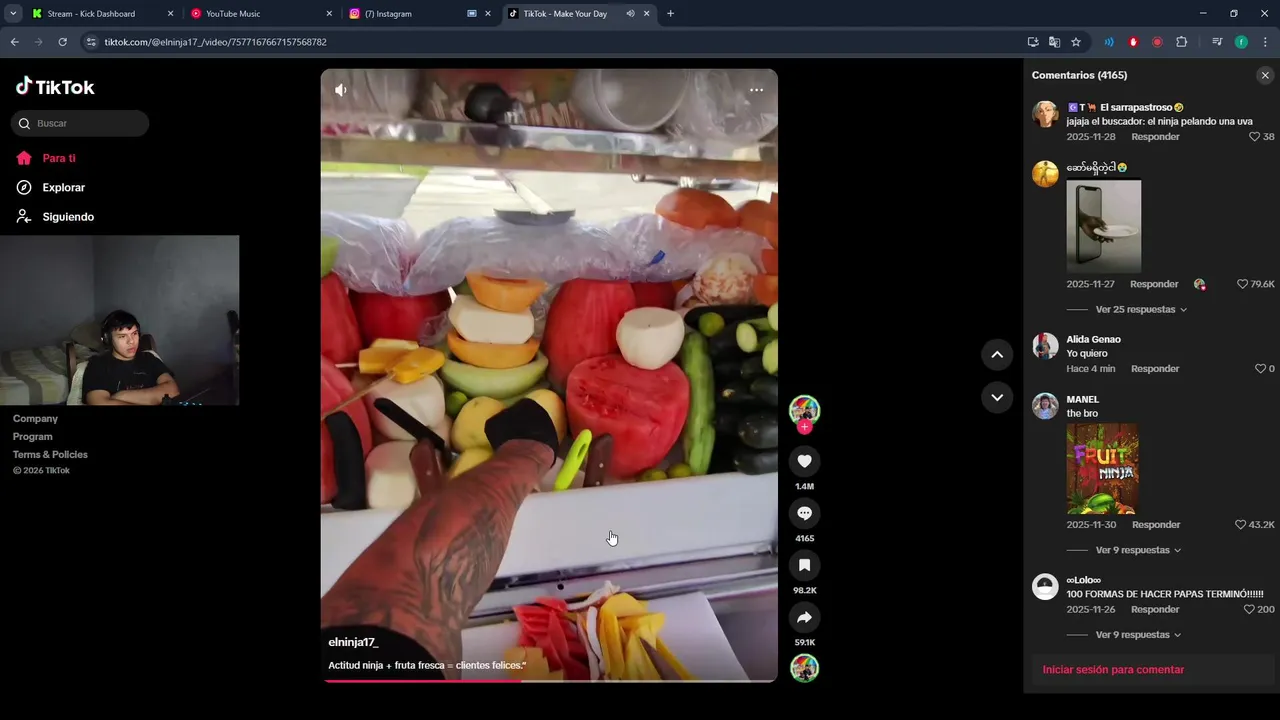Expand Ver 9 respuestas under MANEL
The width and height of the screenshot is (1280, 720).
[x=1138, y=550]
